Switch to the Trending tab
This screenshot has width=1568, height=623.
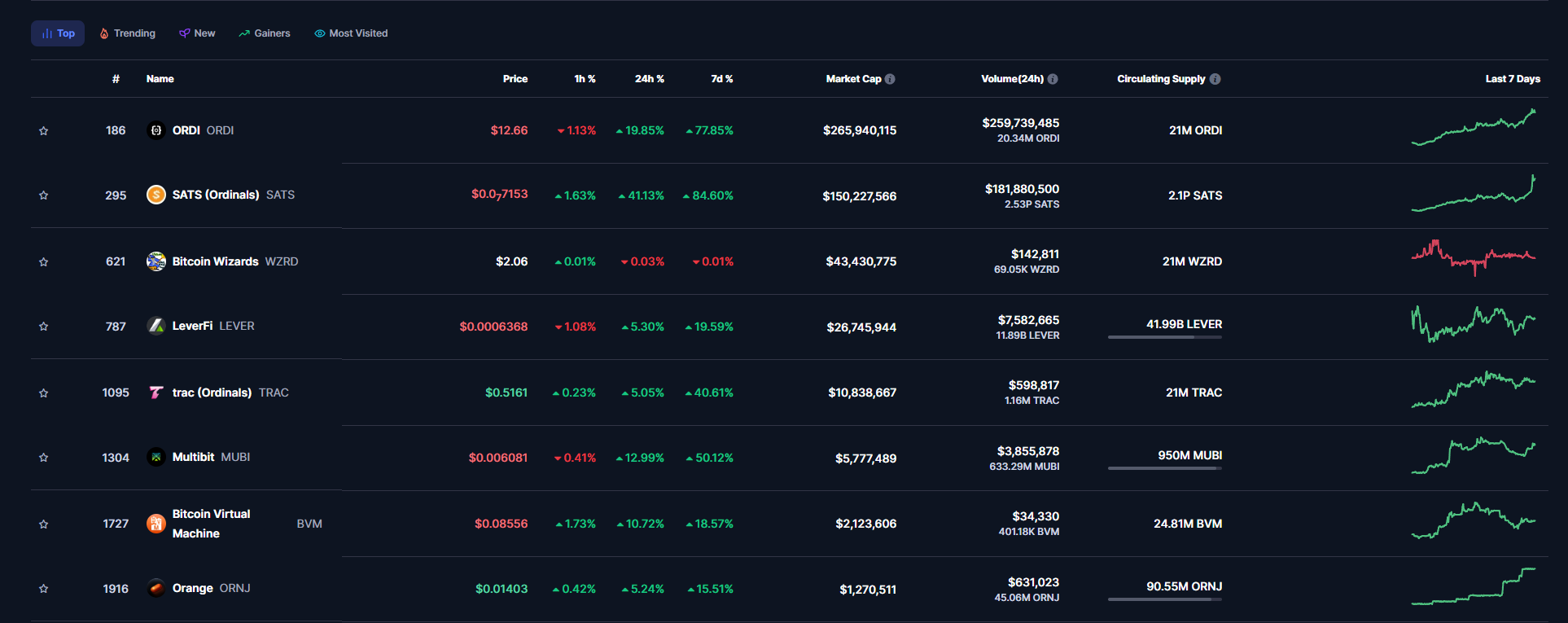[127, 33]
